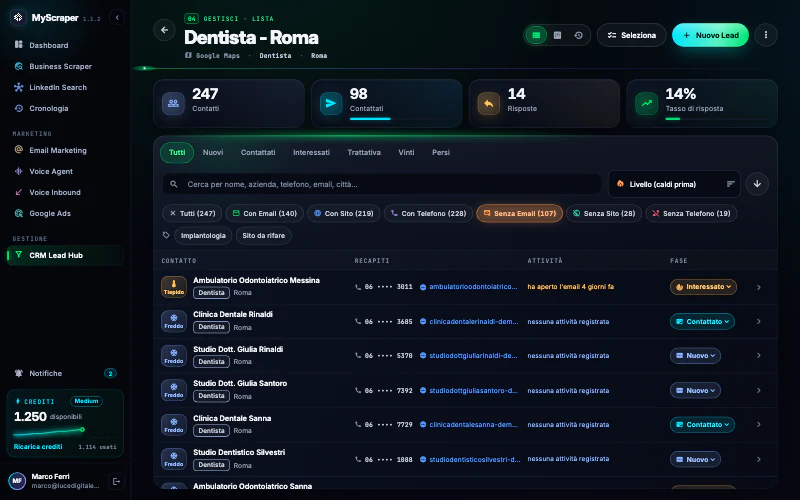Open Dashboard in the sidebar
800x500 pixels.
point(65,45)
